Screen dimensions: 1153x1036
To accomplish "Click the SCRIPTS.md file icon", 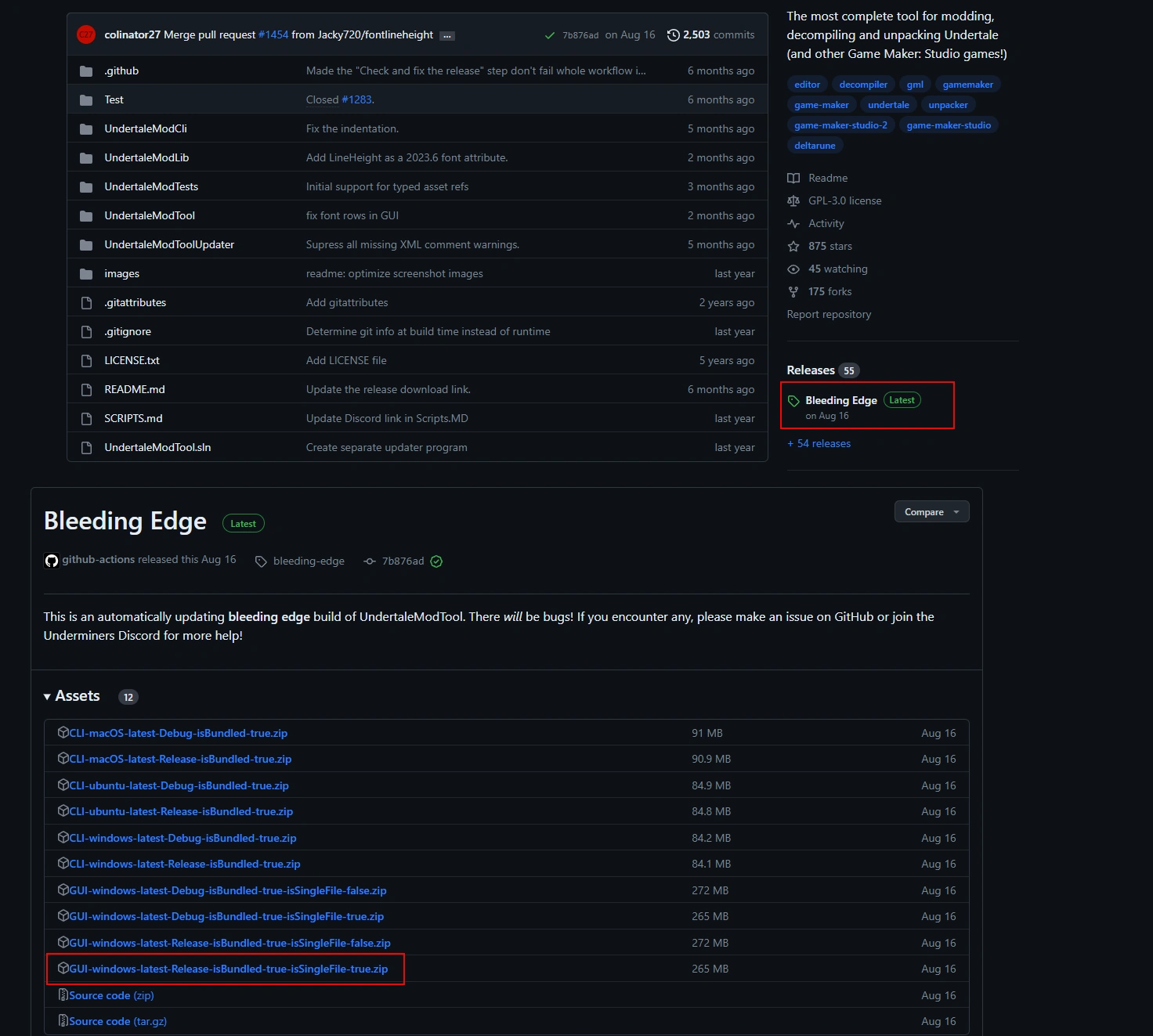I will (86, 419).
